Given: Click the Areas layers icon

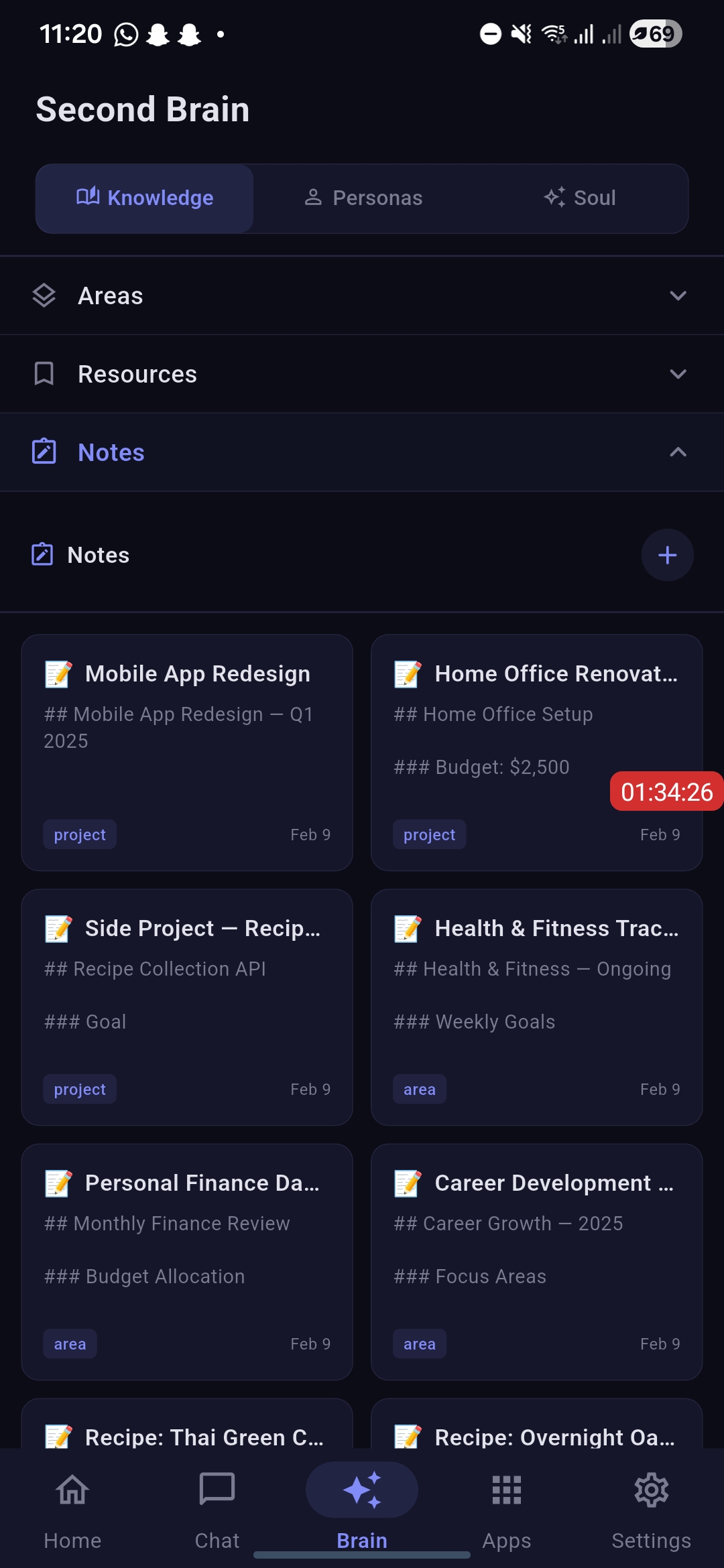Looking at the screenshot, I should [x=44, y=296].
